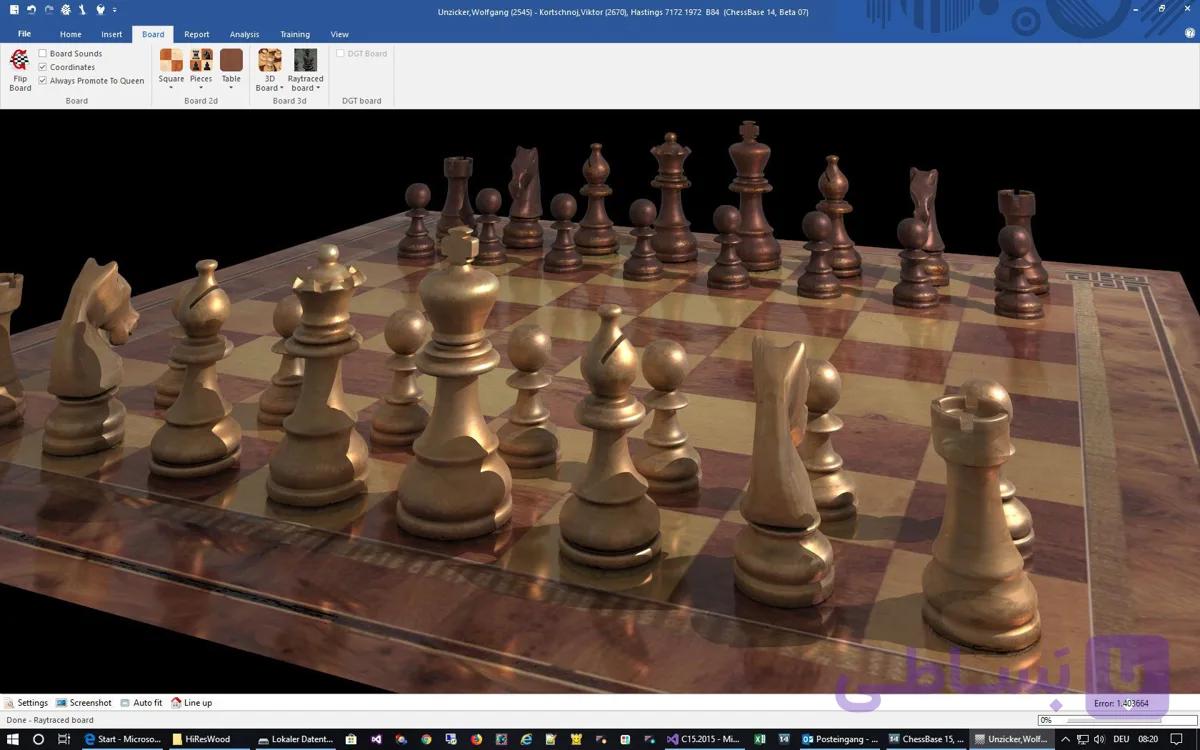Switch to the 3D Board view icon
This screenshot has width=1200, height=750.
[269, 60]
